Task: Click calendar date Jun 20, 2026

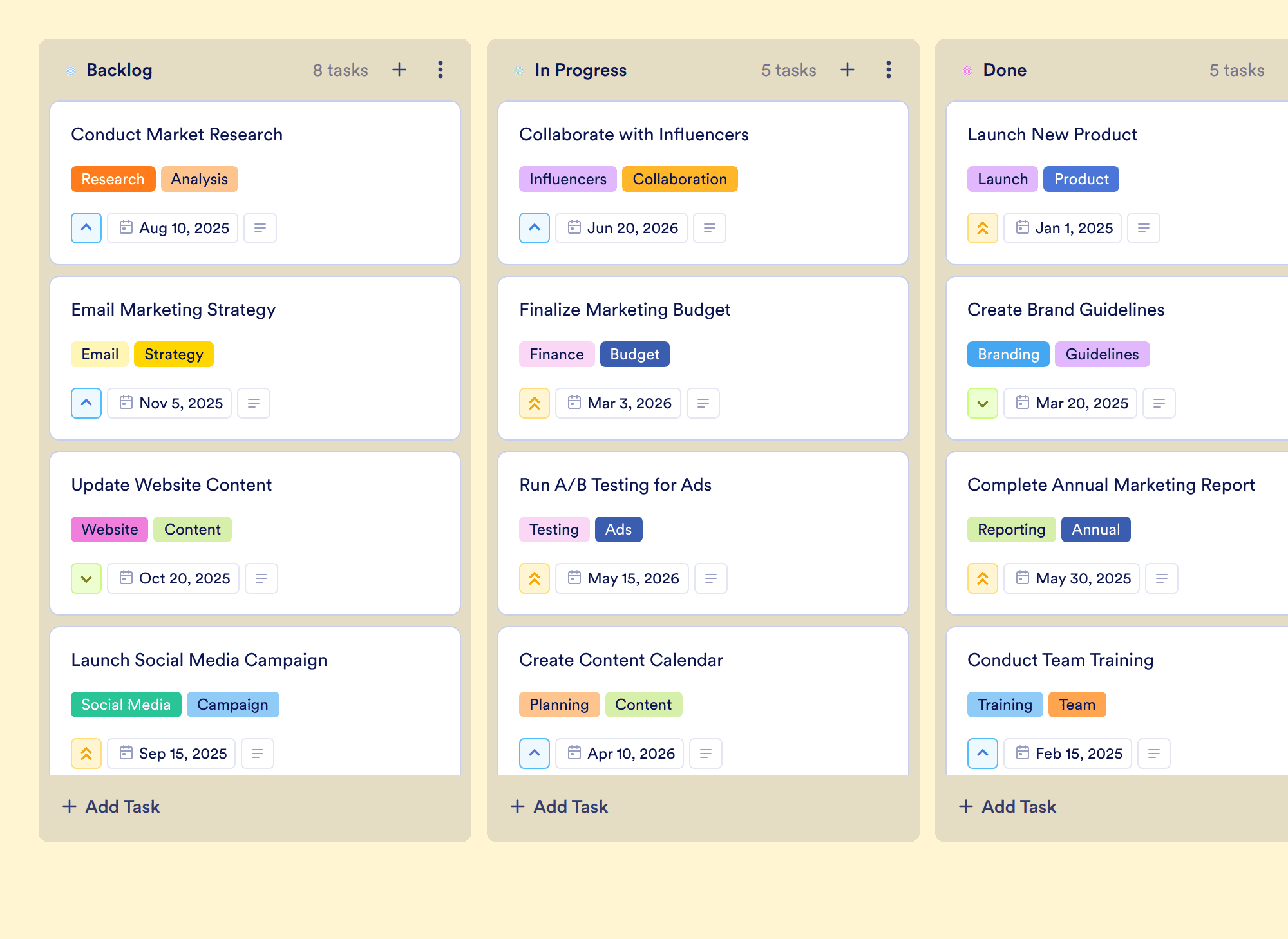Action: [621, 228]
